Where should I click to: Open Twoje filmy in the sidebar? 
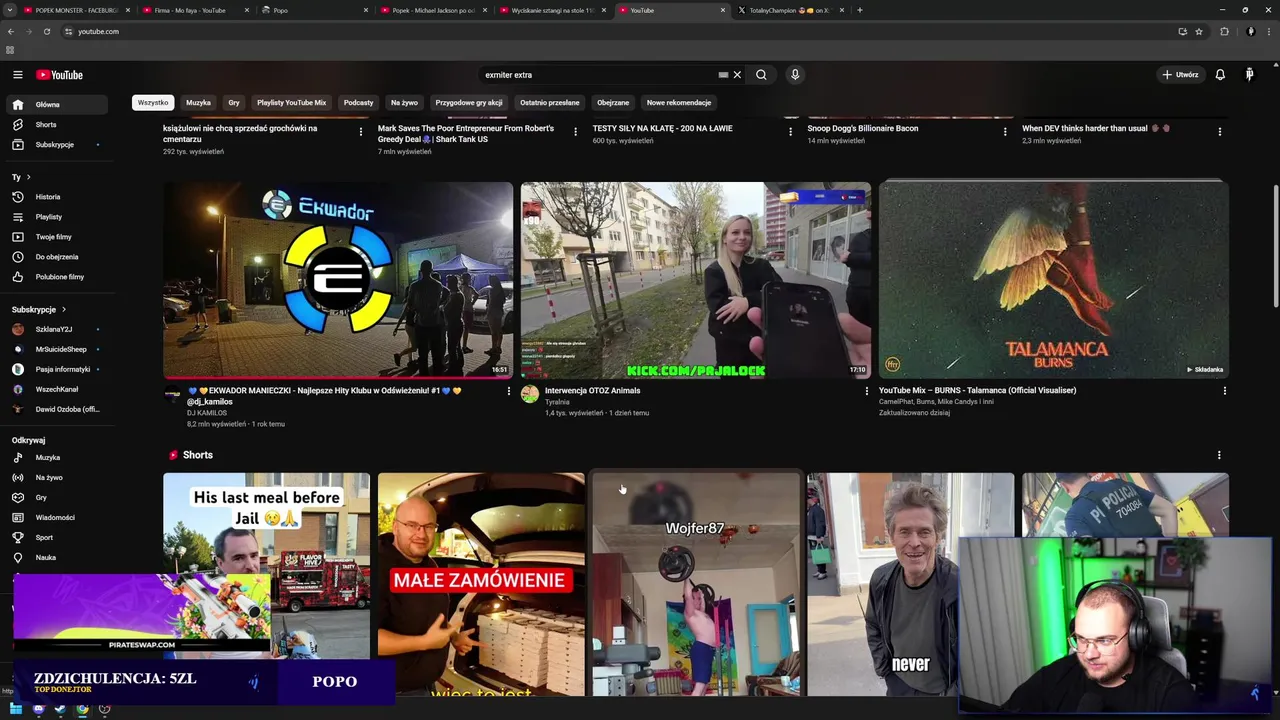(x=58, y=237)
